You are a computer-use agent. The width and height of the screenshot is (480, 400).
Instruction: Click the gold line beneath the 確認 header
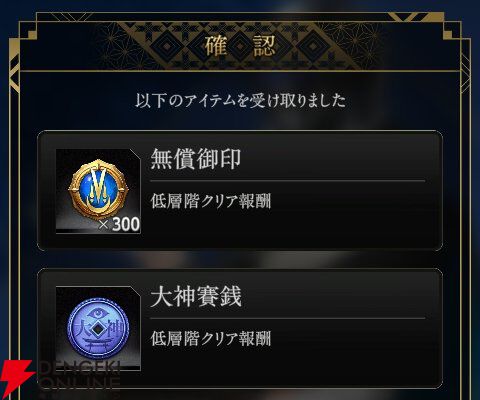click(x=240, y=71)
